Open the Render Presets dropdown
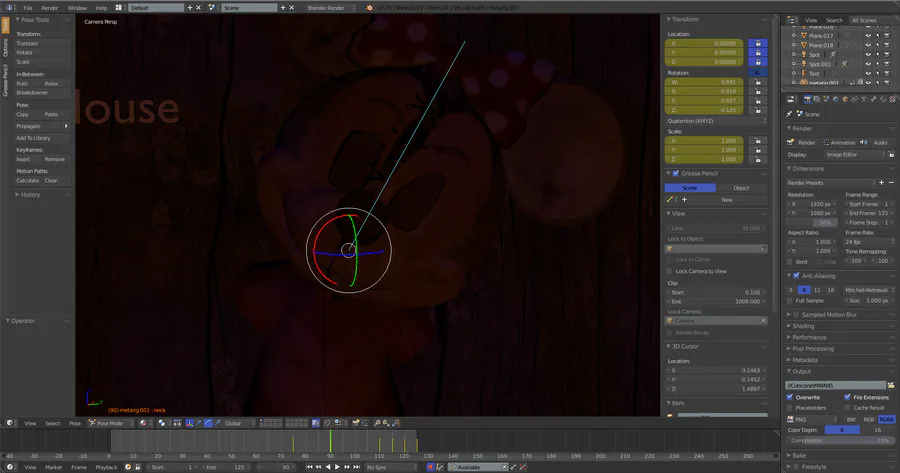This screenshot has width=900, height=473. coord(831,183)
